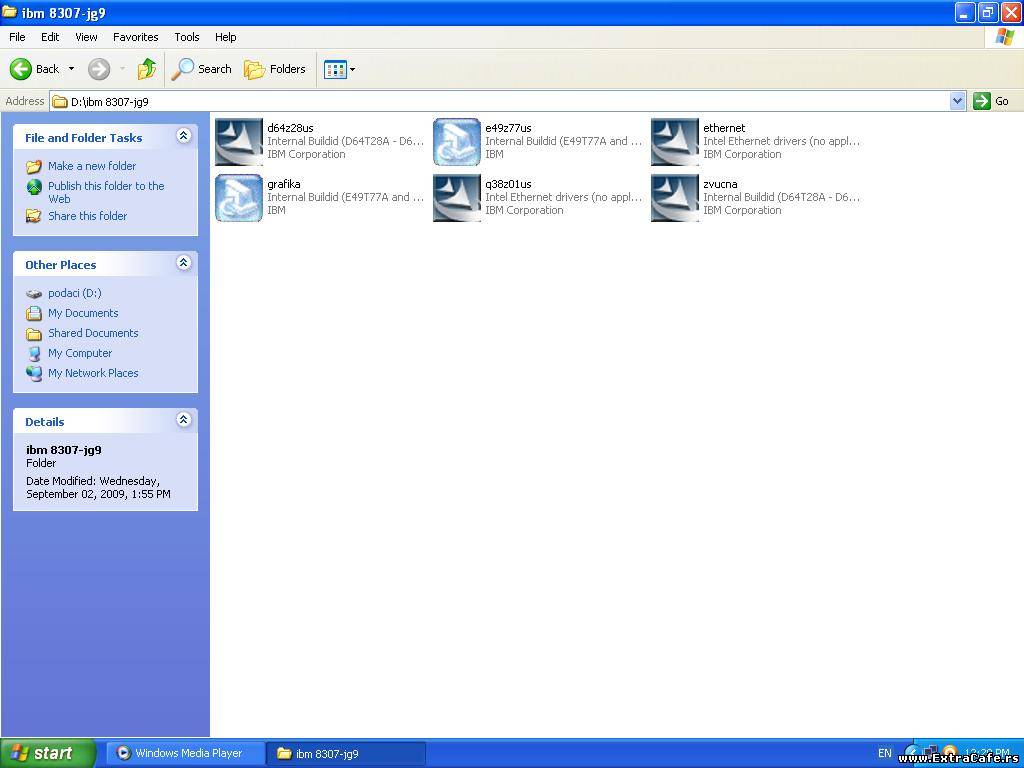Click the q38z01us file name

click(508, 184)
